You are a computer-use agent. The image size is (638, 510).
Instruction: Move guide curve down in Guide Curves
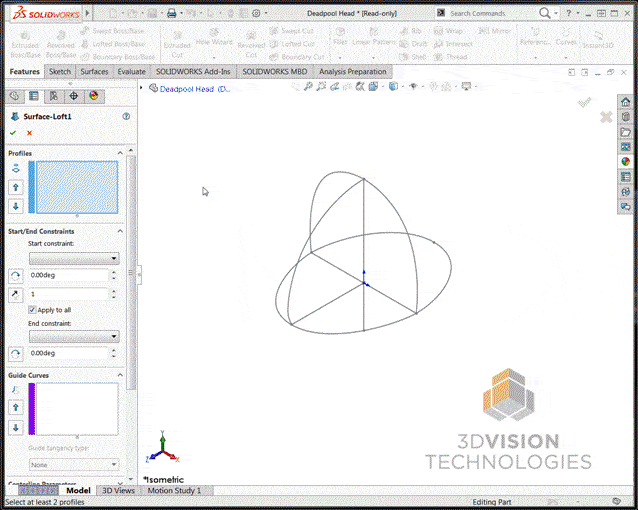(x=16, y=427)
